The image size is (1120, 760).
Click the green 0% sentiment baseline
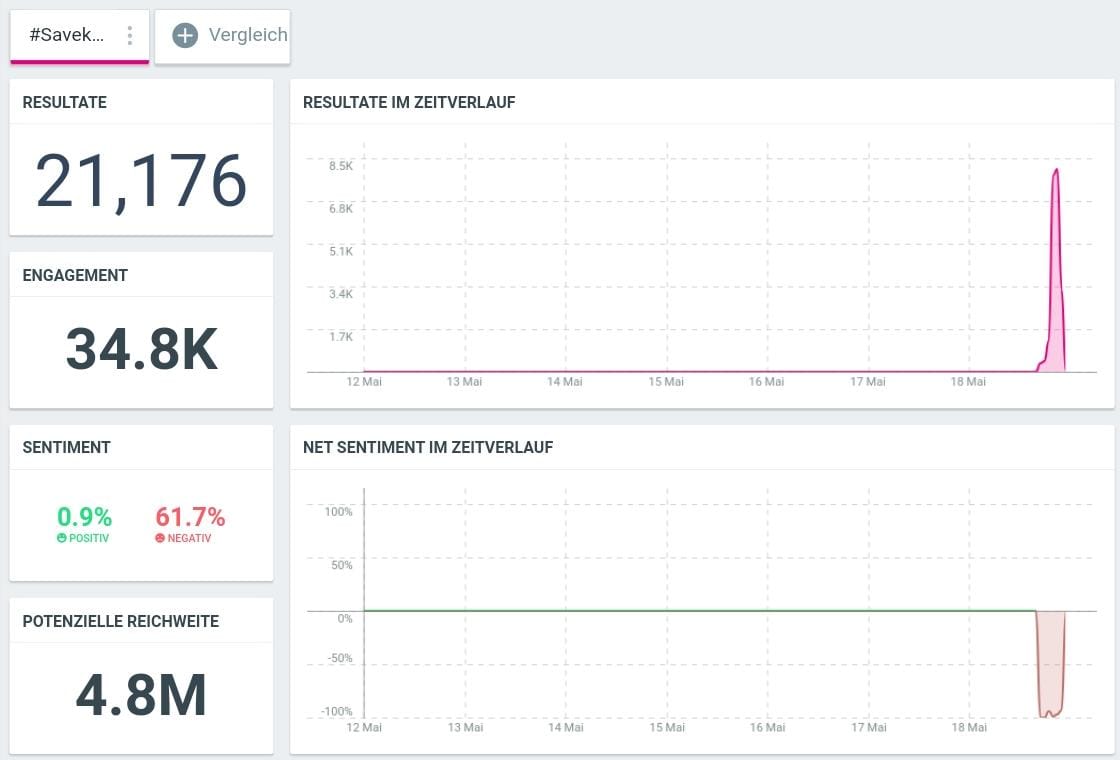pyautogui.click(x=700, y=611)
